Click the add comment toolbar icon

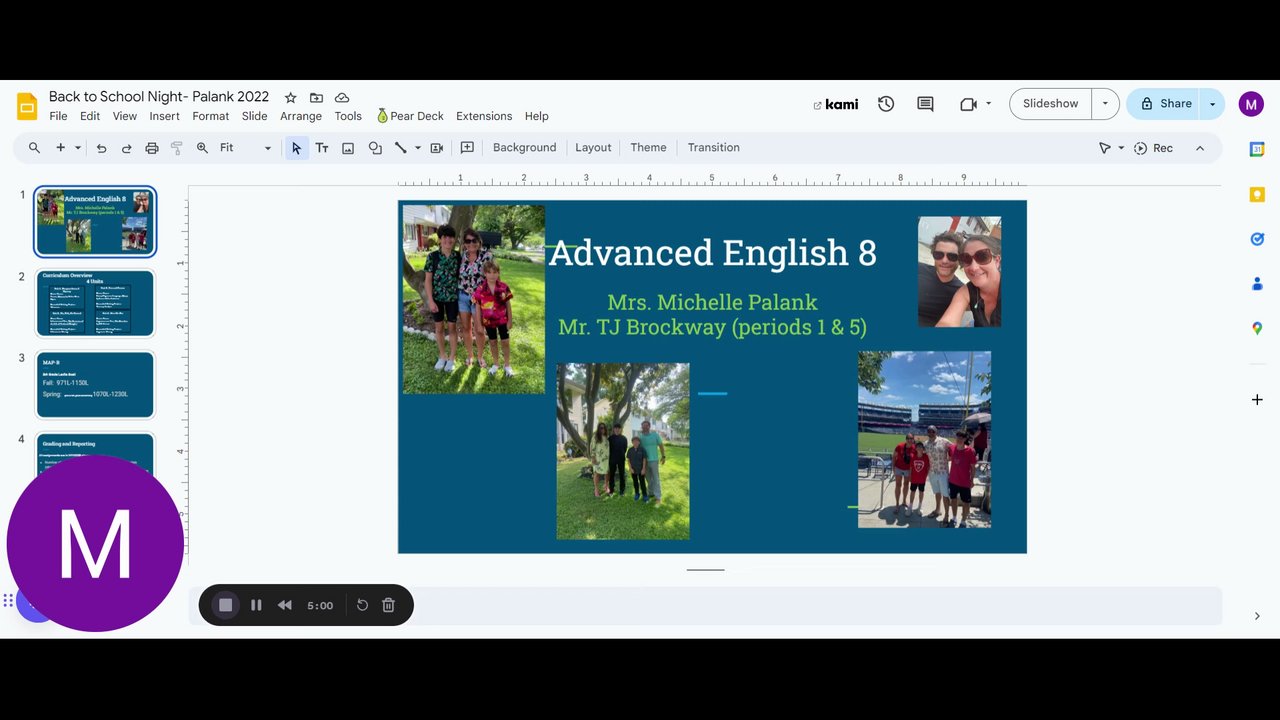467,148
